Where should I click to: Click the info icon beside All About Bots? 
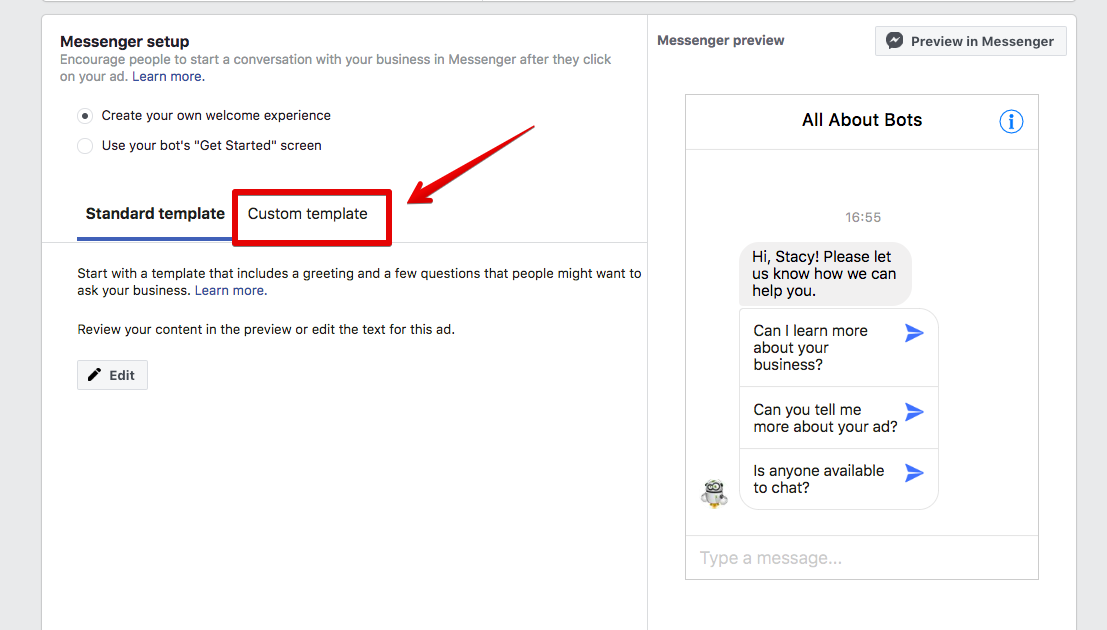pos(1011,121)
